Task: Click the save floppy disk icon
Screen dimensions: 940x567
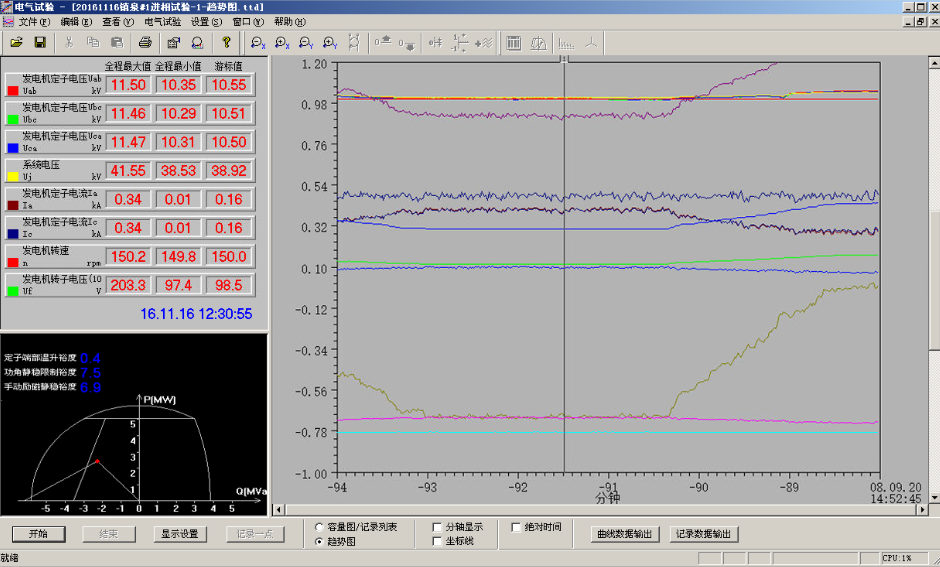Action: click(40, 43)
